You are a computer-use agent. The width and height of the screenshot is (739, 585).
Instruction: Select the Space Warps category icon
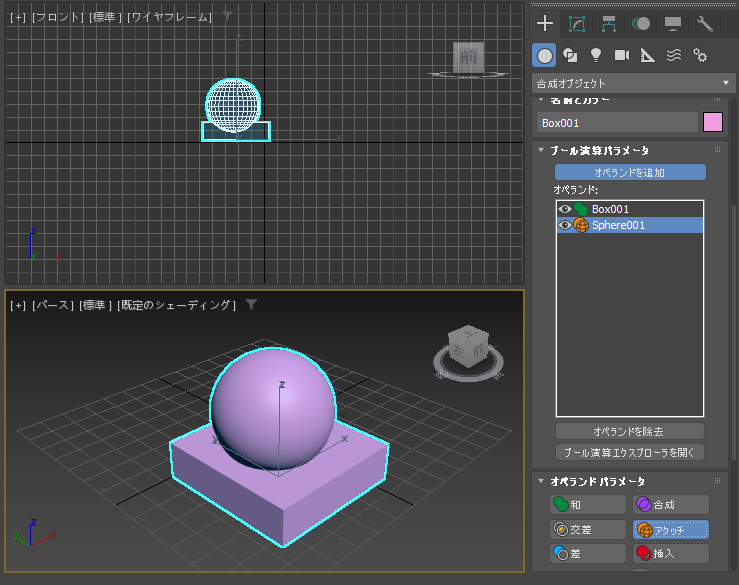(x=674, y=56)
